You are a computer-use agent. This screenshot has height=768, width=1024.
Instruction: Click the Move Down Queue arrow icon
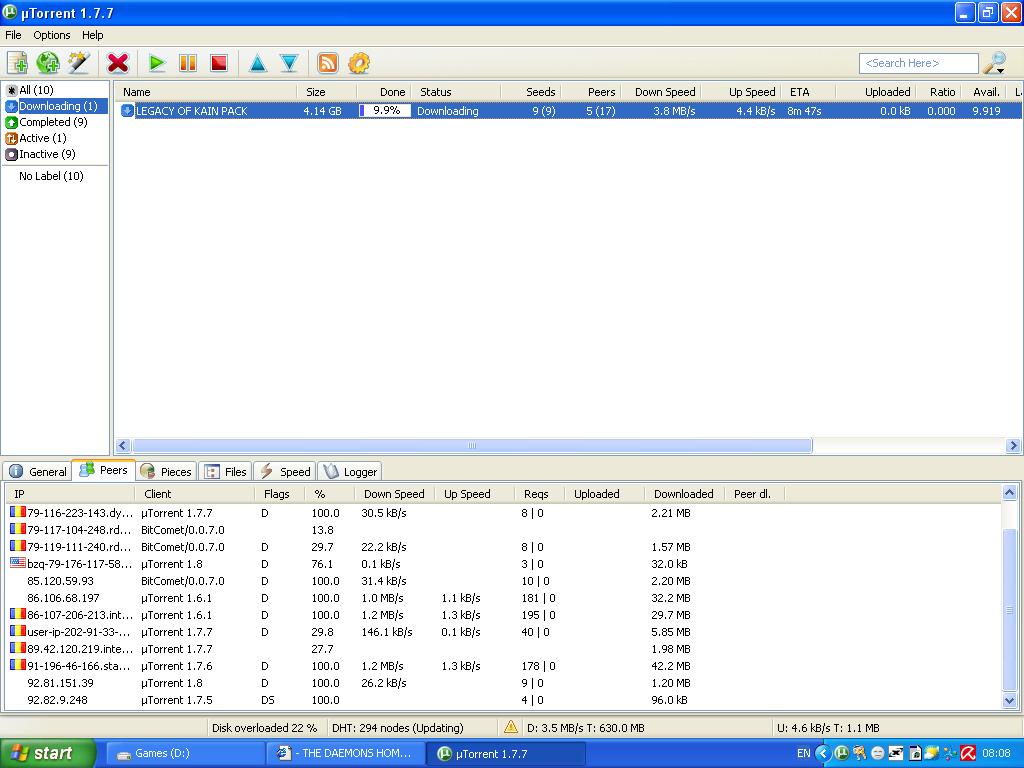pos(289,63)
